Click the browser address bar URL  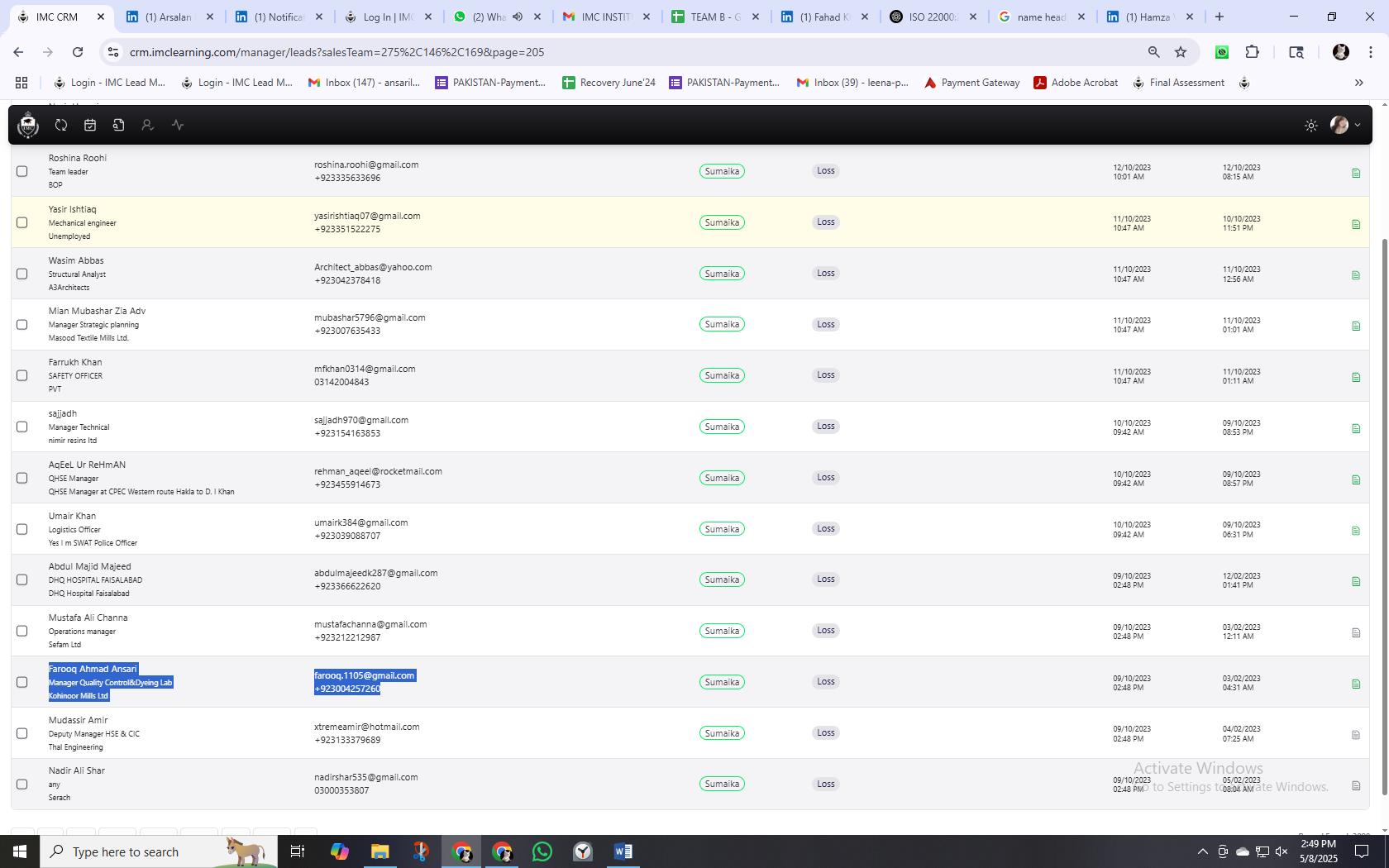[x=337, y=52]
